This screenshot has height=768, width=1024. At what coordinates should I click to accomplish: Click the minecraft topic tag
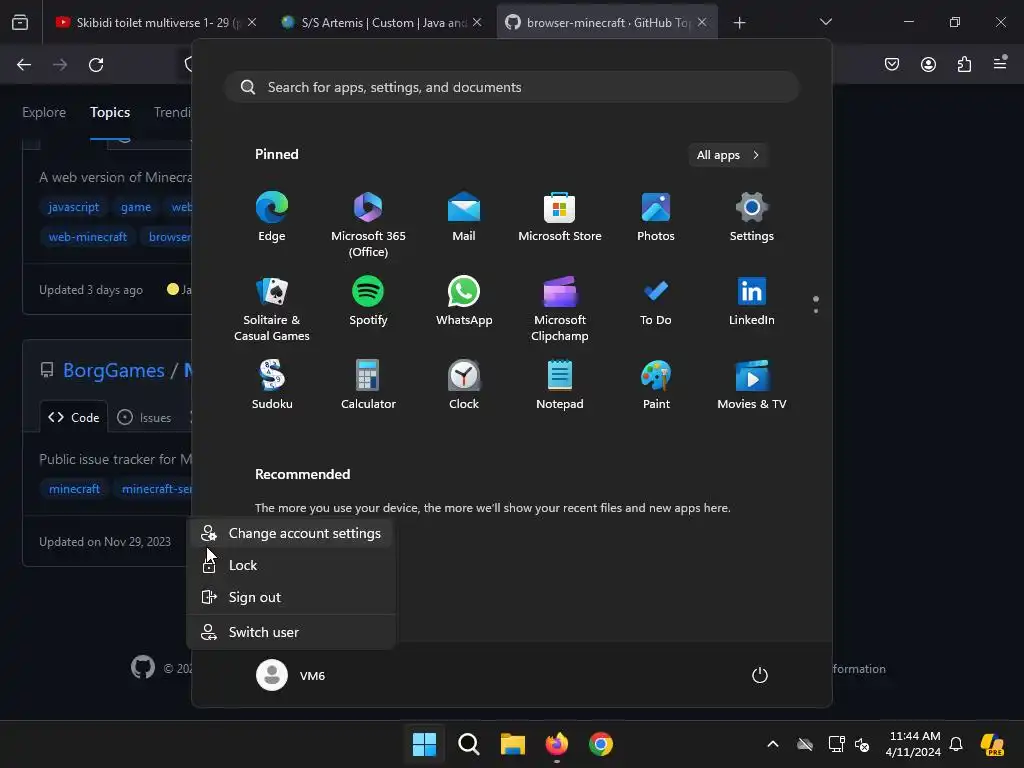(x=74, y=489)
